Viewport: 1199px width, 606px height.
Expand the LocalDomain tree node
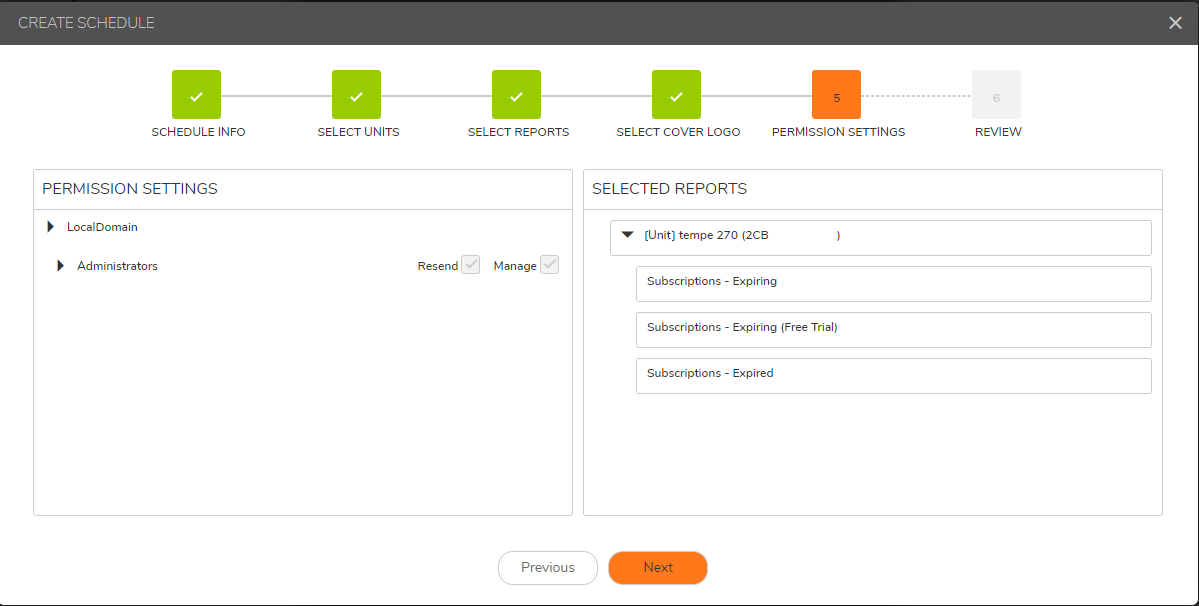(51, 227)
